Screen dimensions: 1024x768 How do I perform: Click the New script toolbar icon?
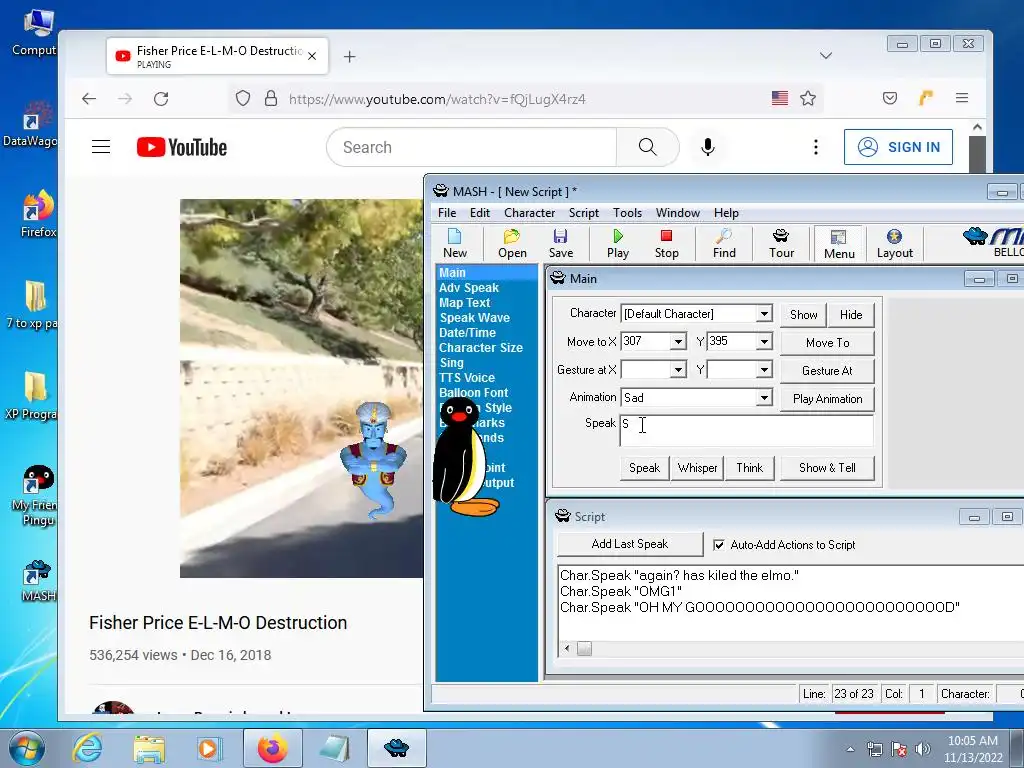[455, 244]
